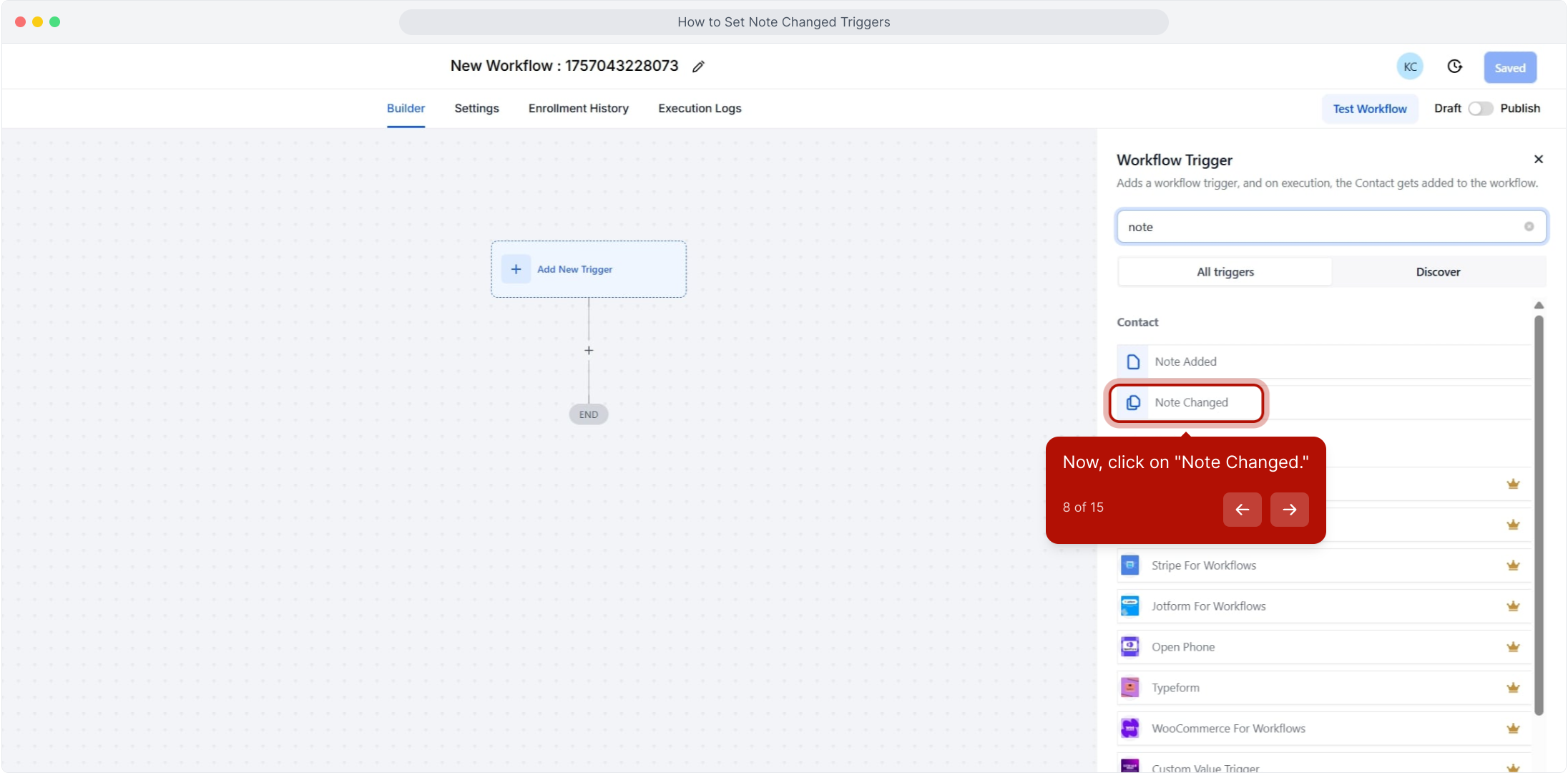Add step using plus sign above END
Image resolution: width=1568 pixels, height=773 pixels.
589,350
